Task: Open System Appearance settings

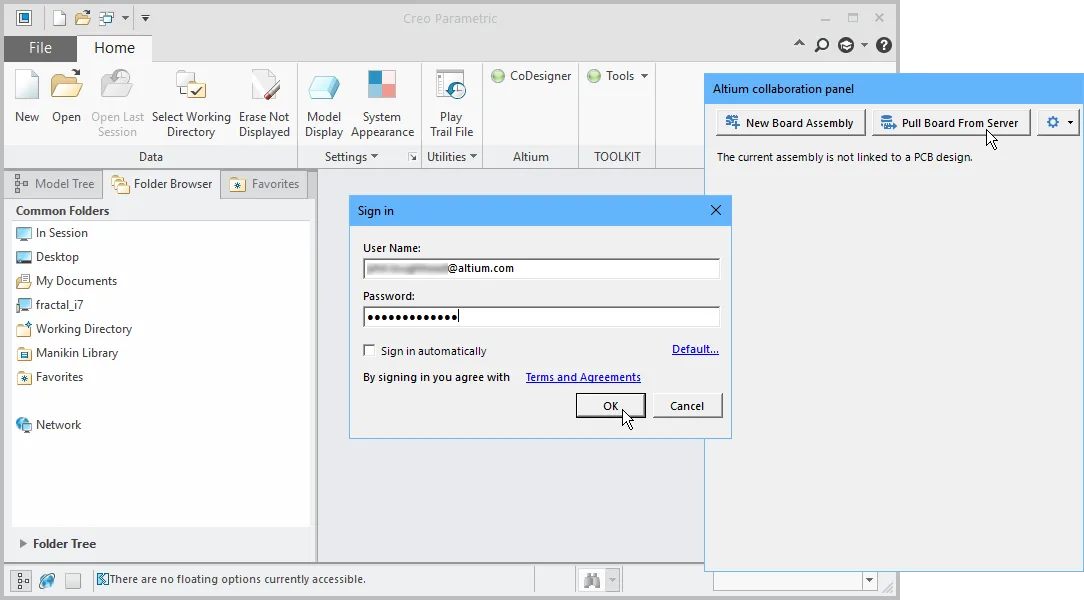Action: click(382, 103)
